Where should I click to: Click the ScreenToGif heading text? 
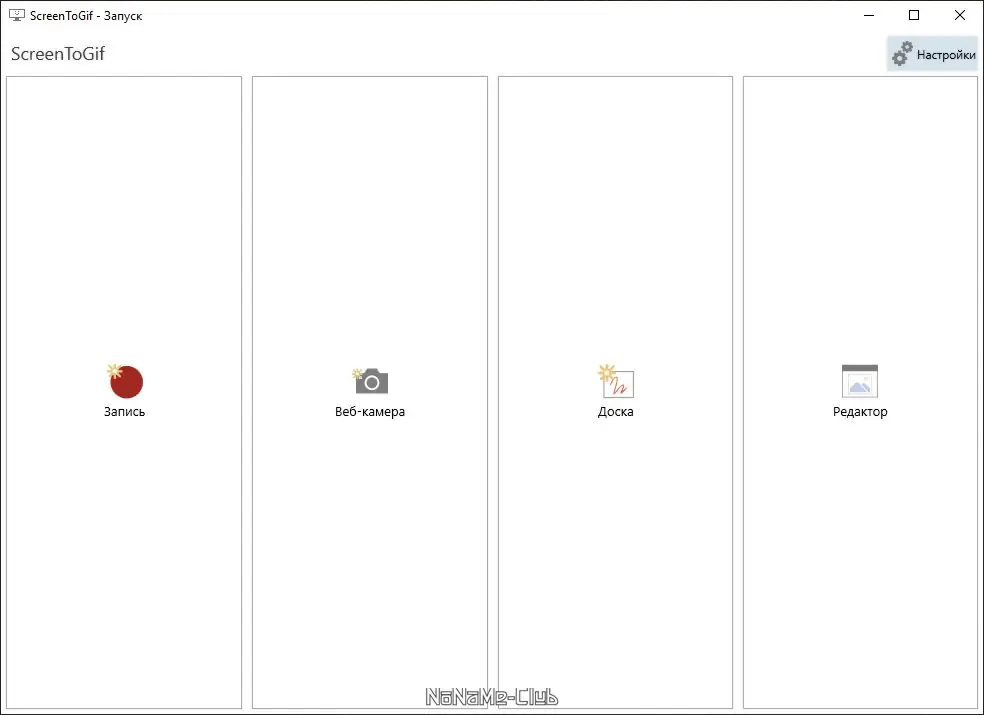[x=58, y=53]
